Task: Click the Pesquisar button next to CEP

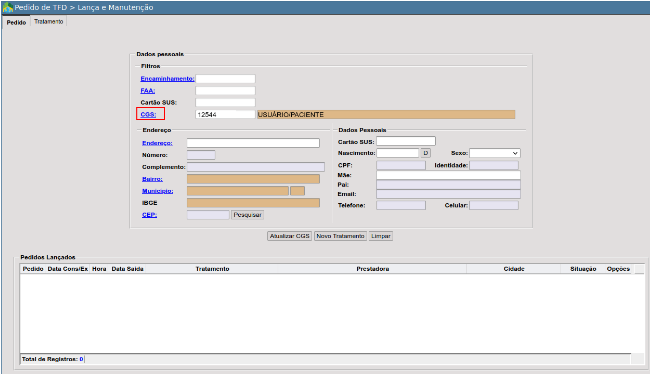Action: [247, 215]
